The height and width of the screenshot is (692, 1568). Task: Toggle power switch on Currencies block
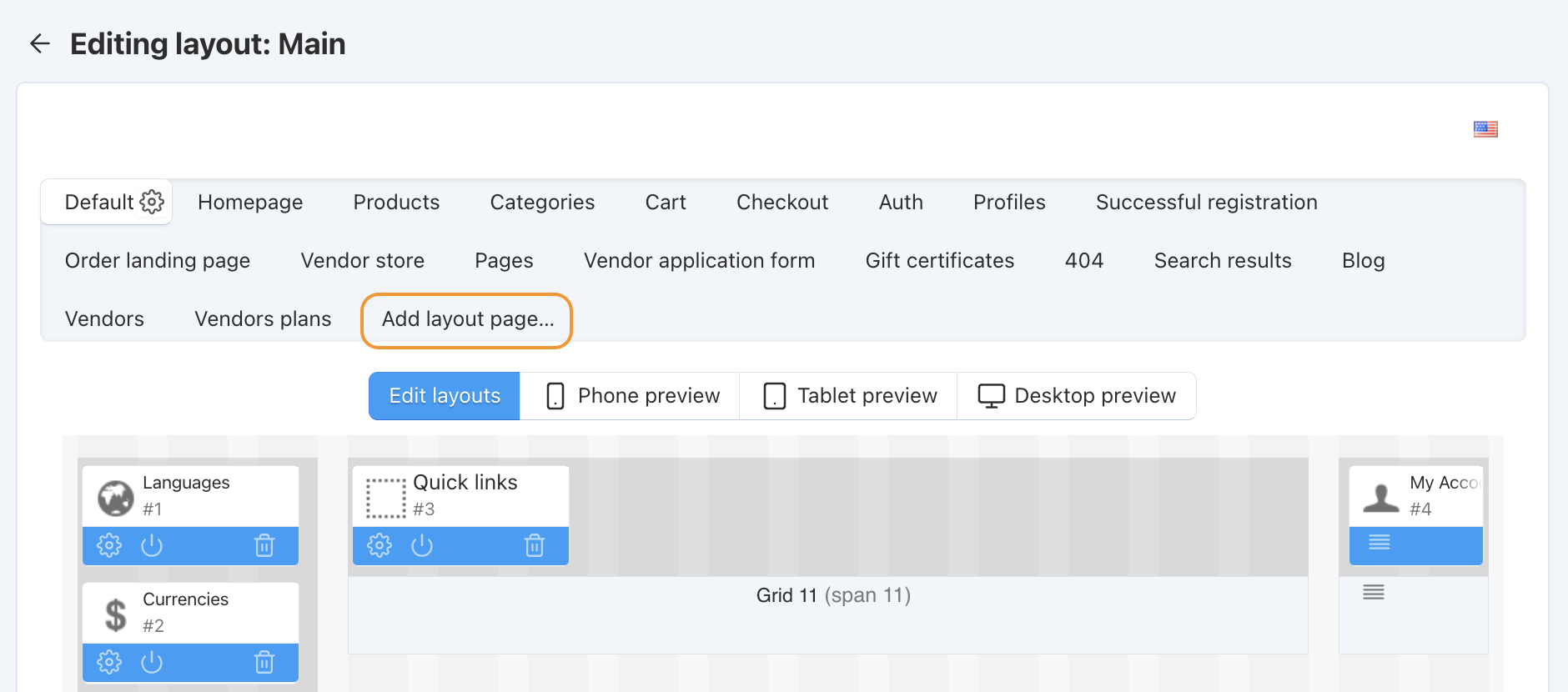pyautogui.click(x=152, y=662)
